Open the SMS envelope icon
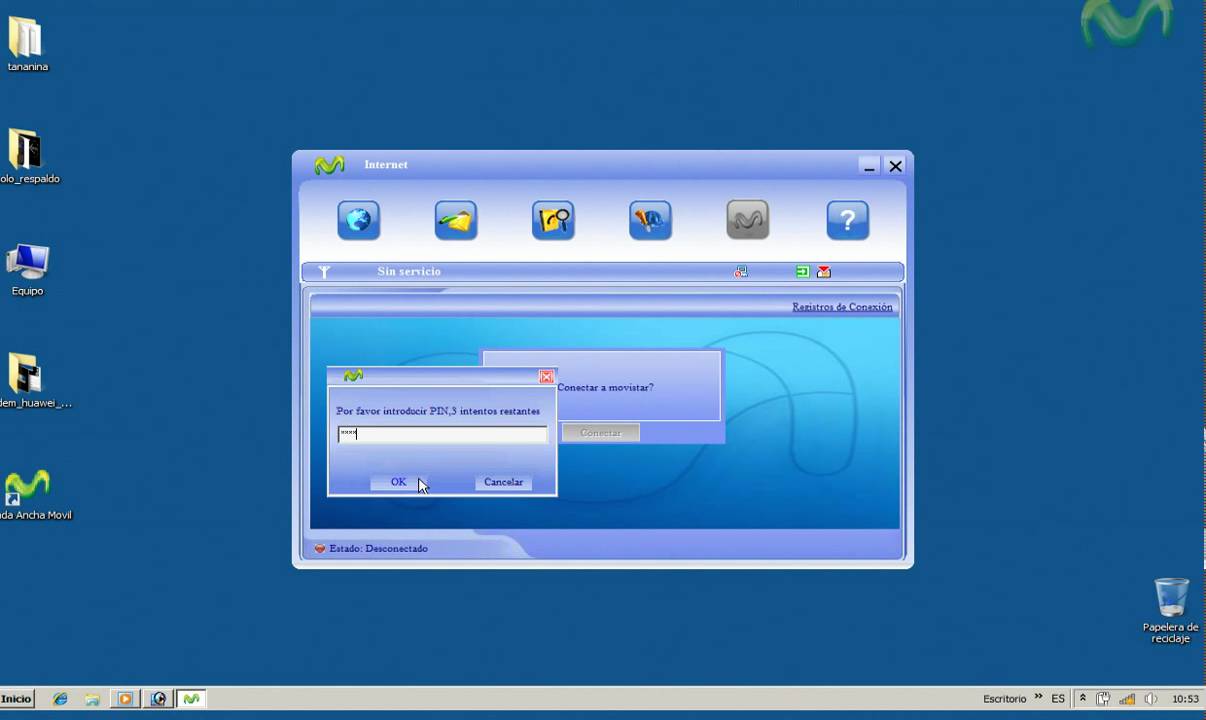The height and width of the screenshot is (720, 1206). (x=456, y=220)
